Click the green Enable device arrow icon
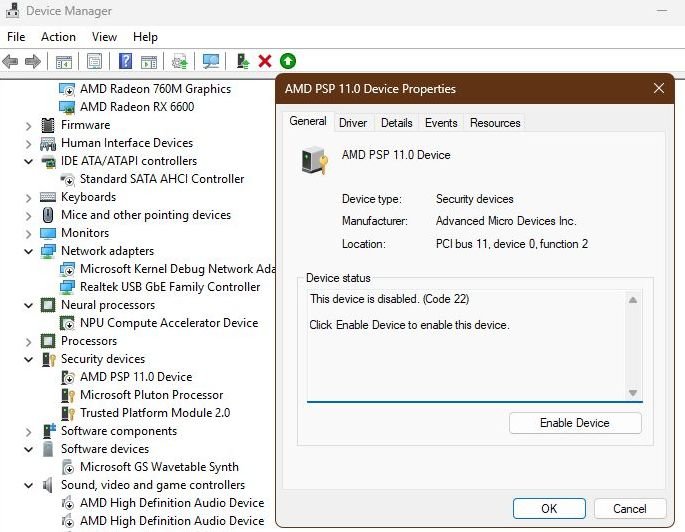The image size is (685, 532). (x=288, y=61)
